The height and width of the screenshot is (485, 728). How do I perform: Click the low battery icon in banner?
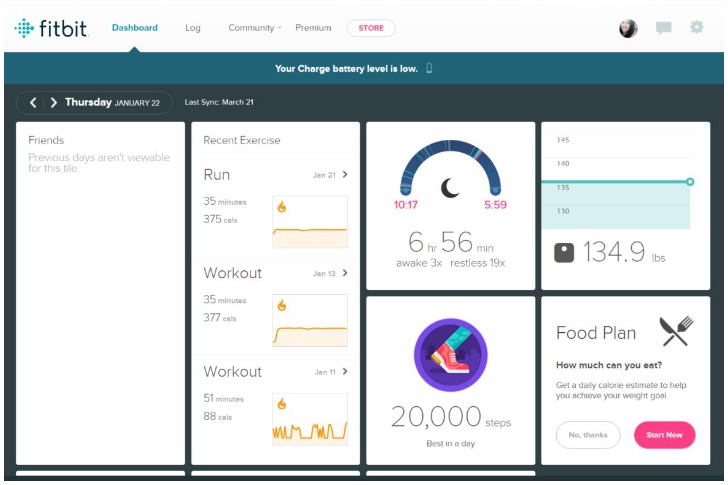pyautogui.click(x=429, y=68)
